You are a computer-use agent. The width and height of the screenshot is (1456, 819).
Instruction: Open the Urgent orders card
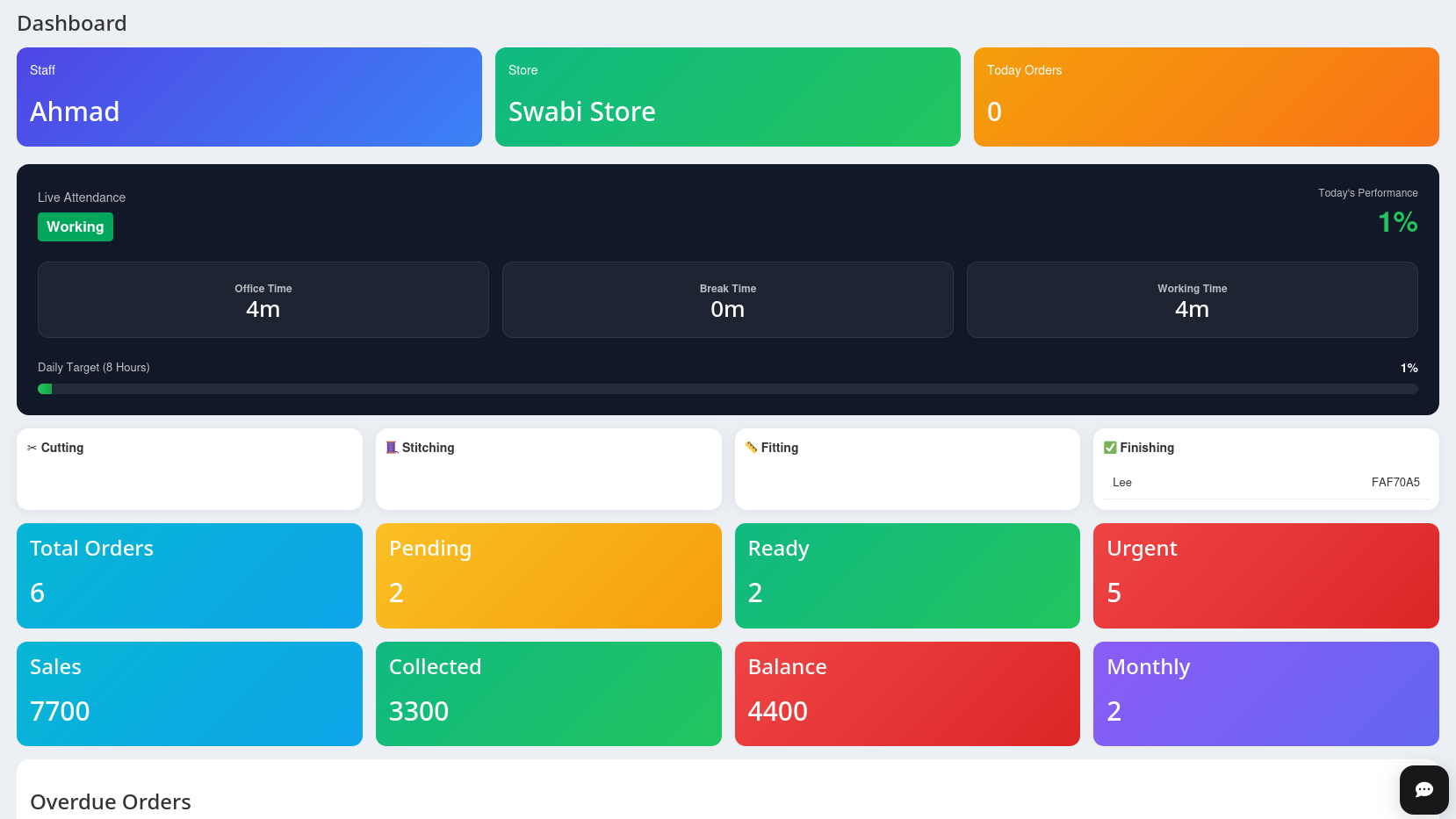[x=1266, y=576]
